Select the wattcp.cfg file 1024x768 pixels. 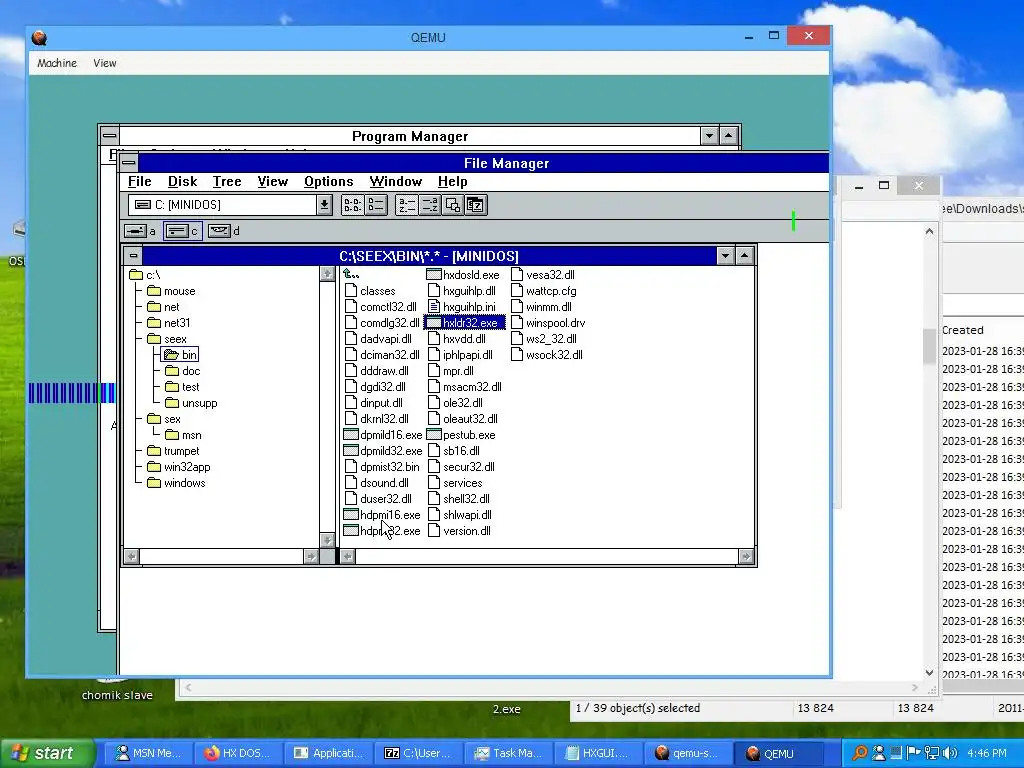pyautogui.click(x=543, y=291)
